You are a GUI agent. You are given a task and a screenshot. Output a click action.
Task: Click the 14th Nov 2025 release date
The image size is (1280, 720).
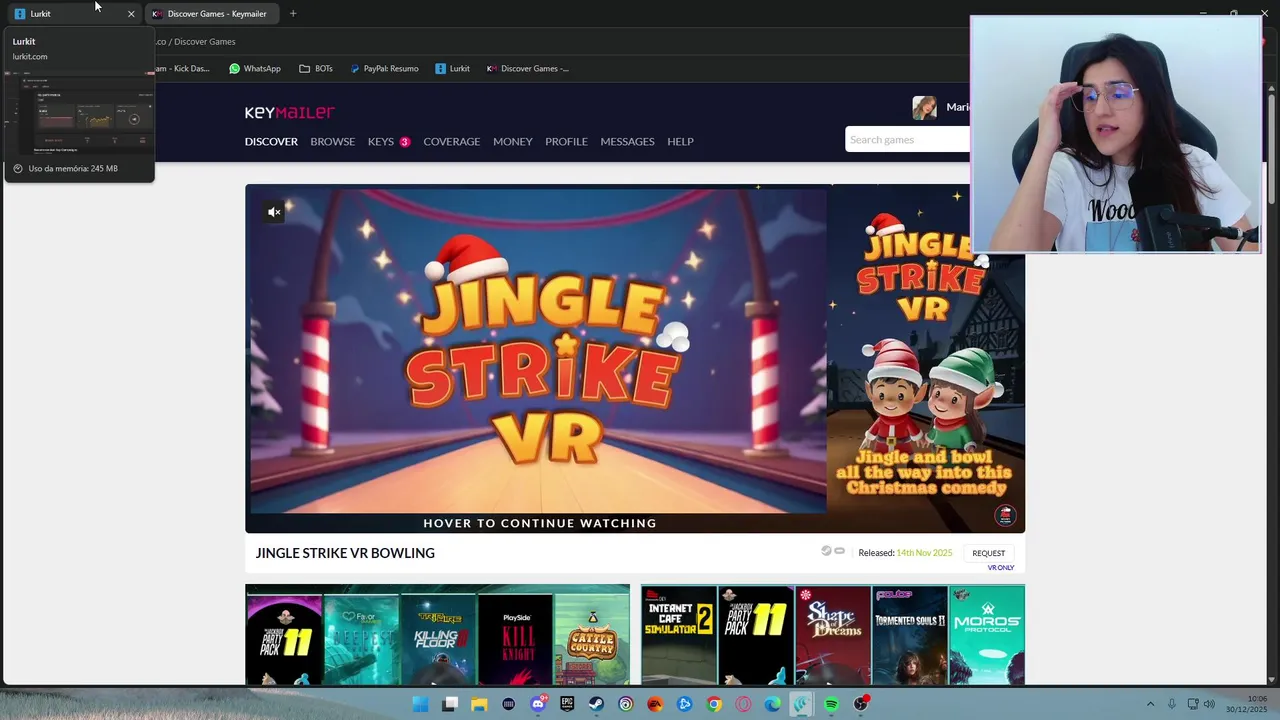[924, 553]
